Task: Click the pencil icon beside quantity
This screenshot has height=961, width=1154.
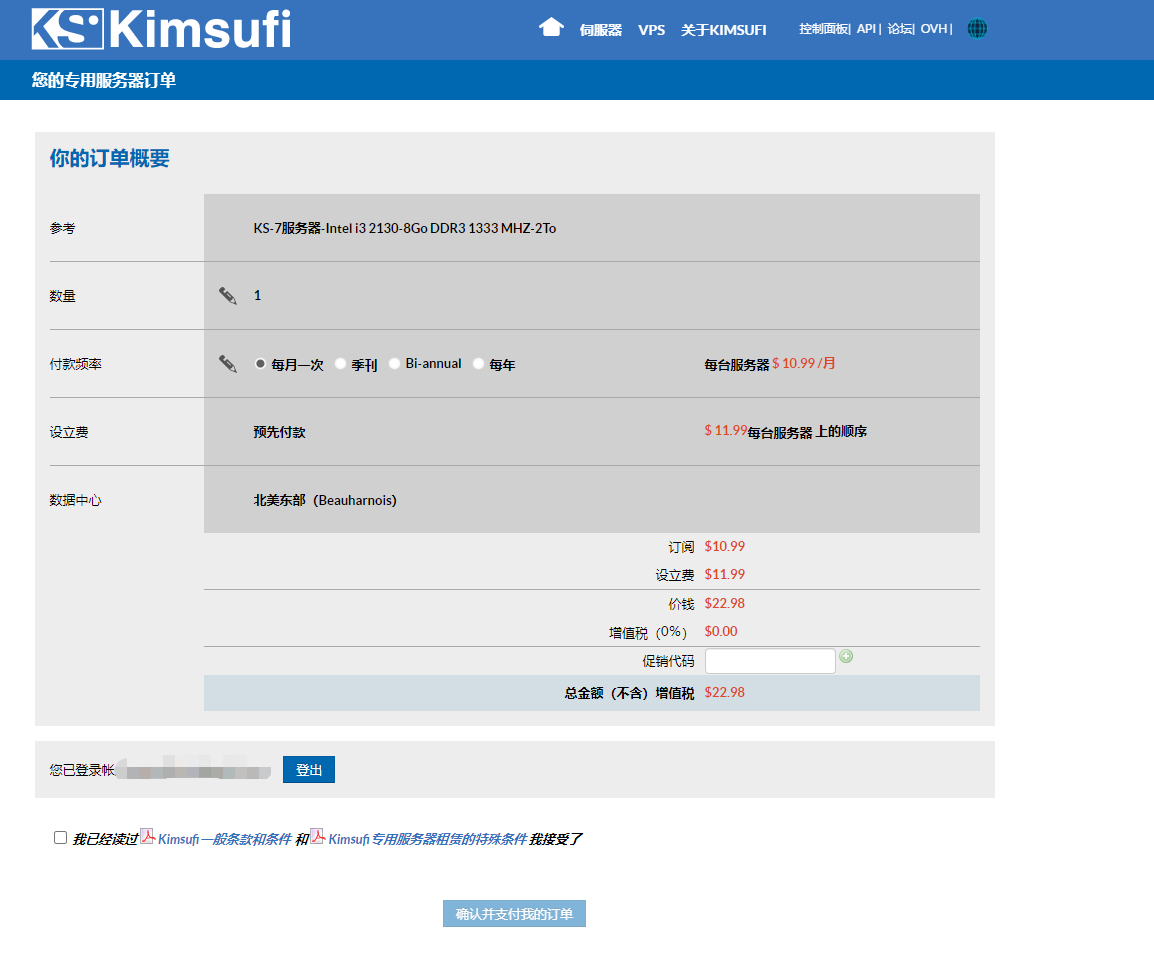Action: pos(228,296)
